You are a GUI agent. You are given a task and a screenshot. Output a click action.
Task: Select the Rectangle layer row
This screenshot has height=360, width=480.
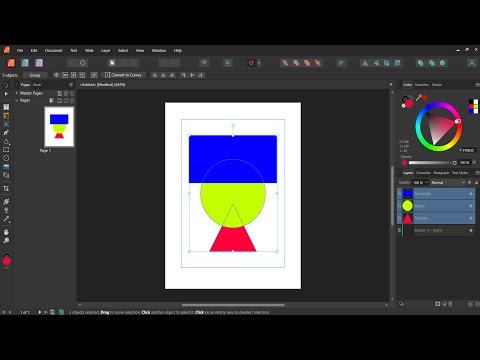(436, 194)
